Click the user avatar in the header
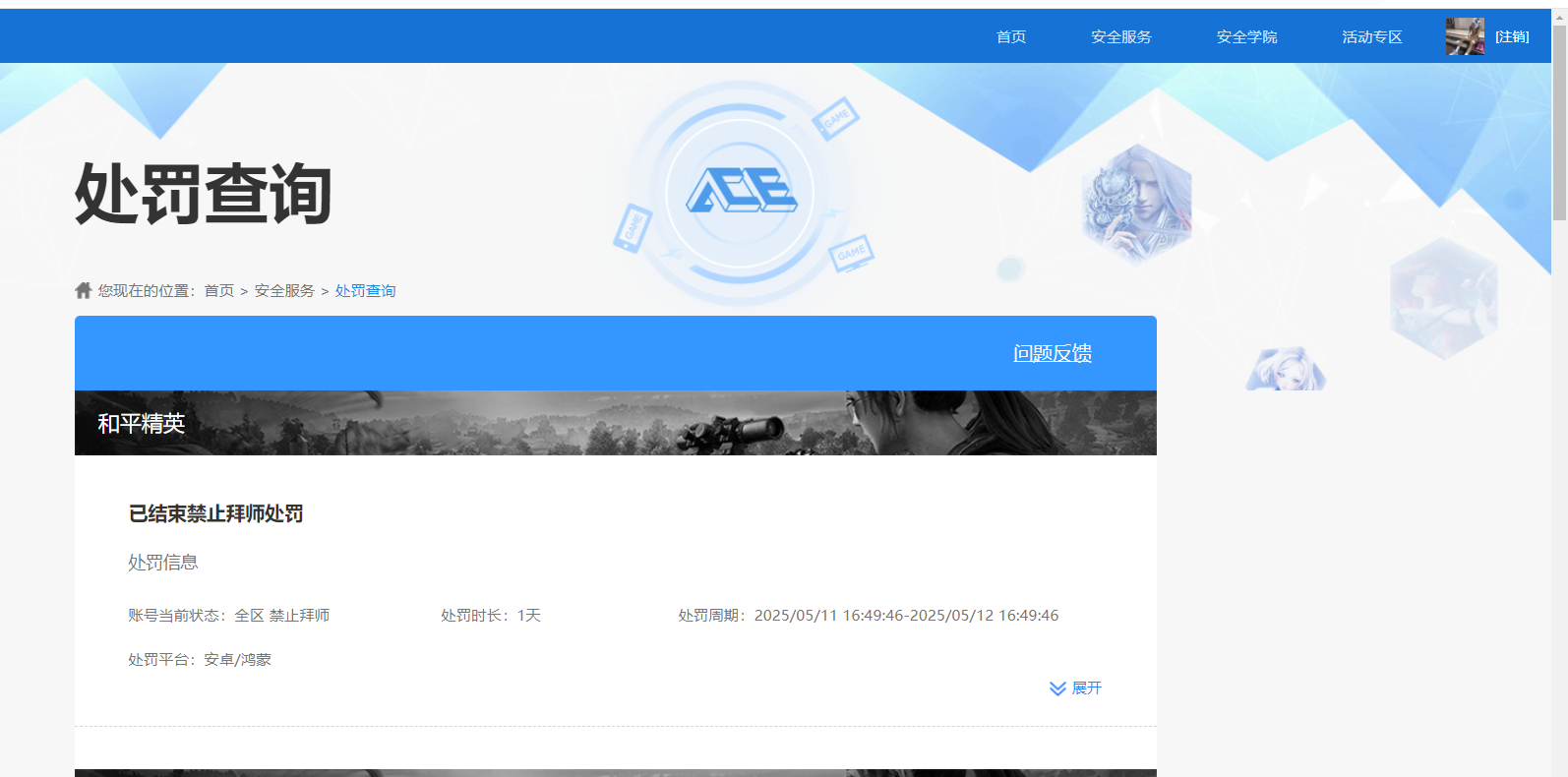1568x777 pixels. (1464, 36)
